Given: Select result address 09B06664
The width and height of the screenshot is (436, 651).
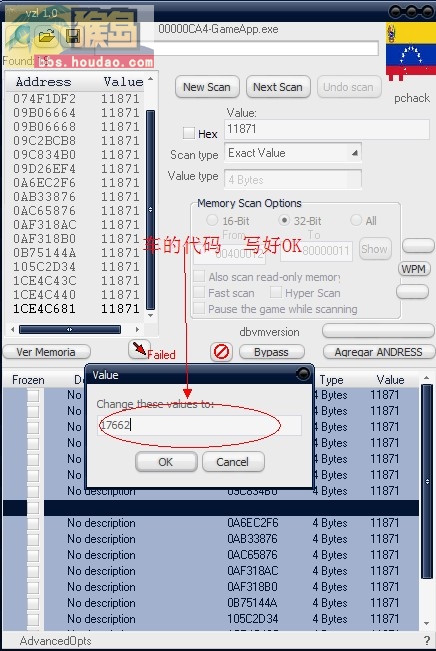Looking at the screenshot, I should [x=44, y=113].
